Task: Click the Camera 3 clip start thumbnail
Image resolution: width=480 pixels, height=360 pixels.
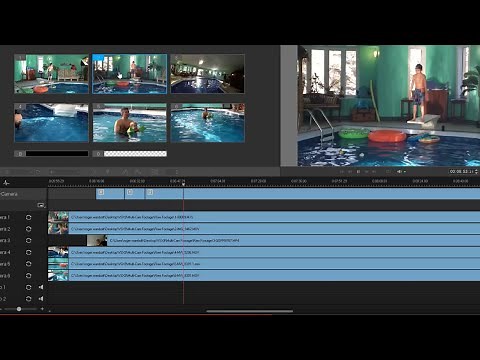Action: click(x=97, y=240)
